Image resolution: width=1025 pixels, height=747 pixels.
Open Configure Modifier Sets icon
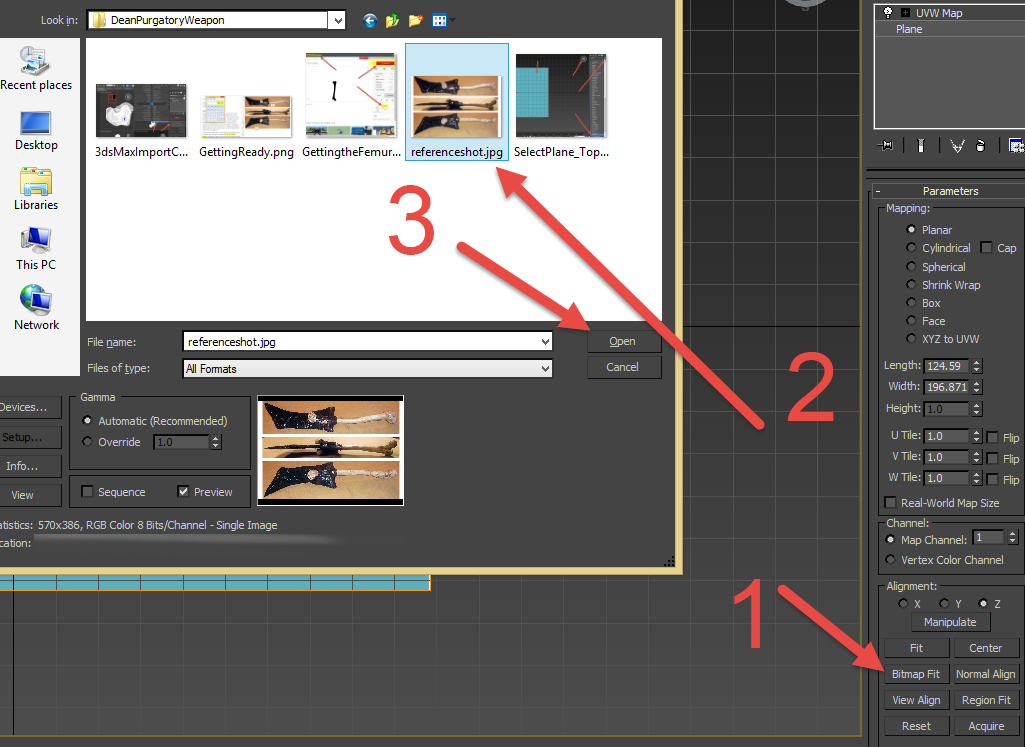click(x=1016, y=146)
